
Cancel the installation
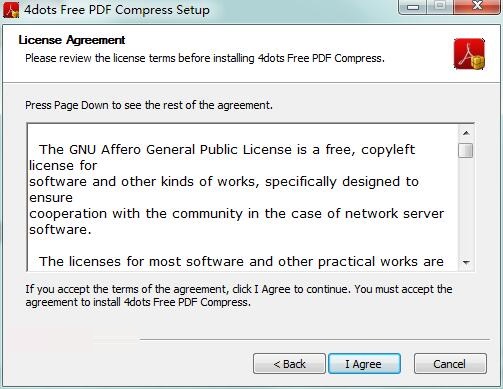(x=450, y=364)
